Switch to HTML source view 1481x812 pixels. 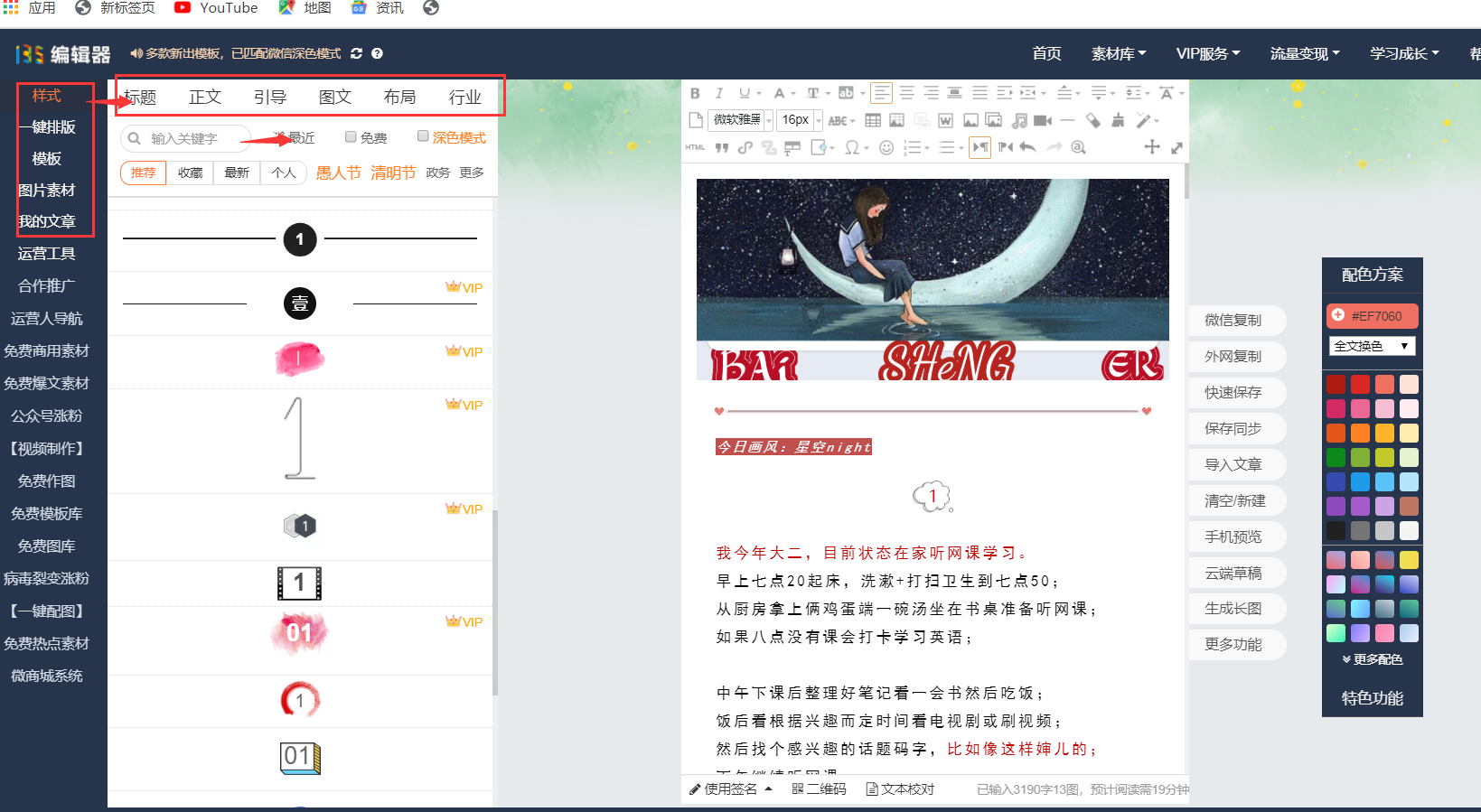point(695,147)
